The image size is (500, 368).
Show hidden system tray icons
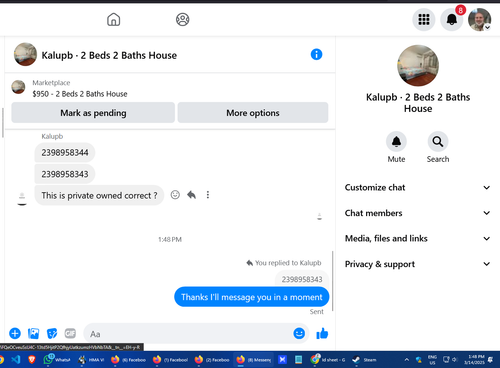pos(407,359)
